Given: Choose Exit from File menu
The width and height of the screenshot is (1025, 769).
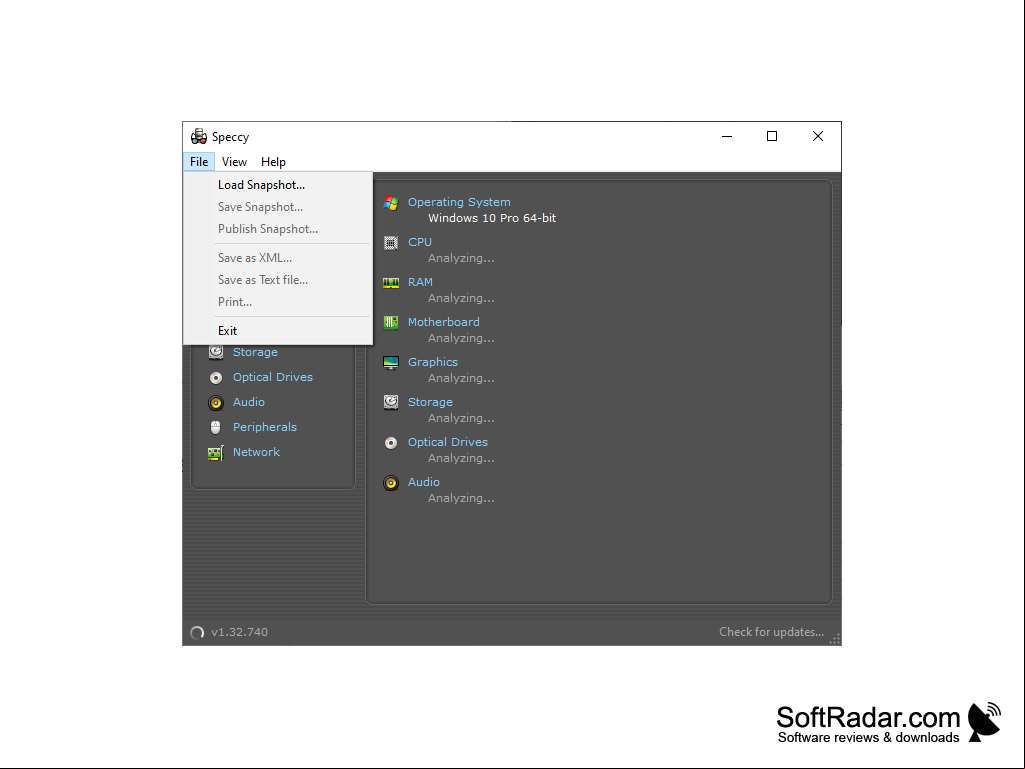Looking at the screenshot, I should (278, 331).
